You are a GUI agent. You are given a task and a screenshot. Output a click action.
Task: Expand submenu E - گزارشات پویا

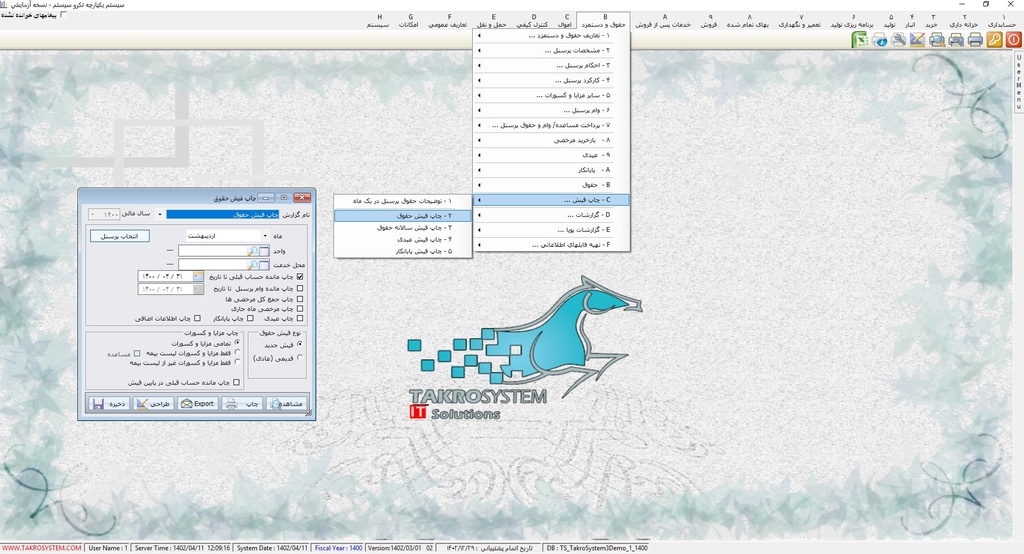(x=552, y=230)
